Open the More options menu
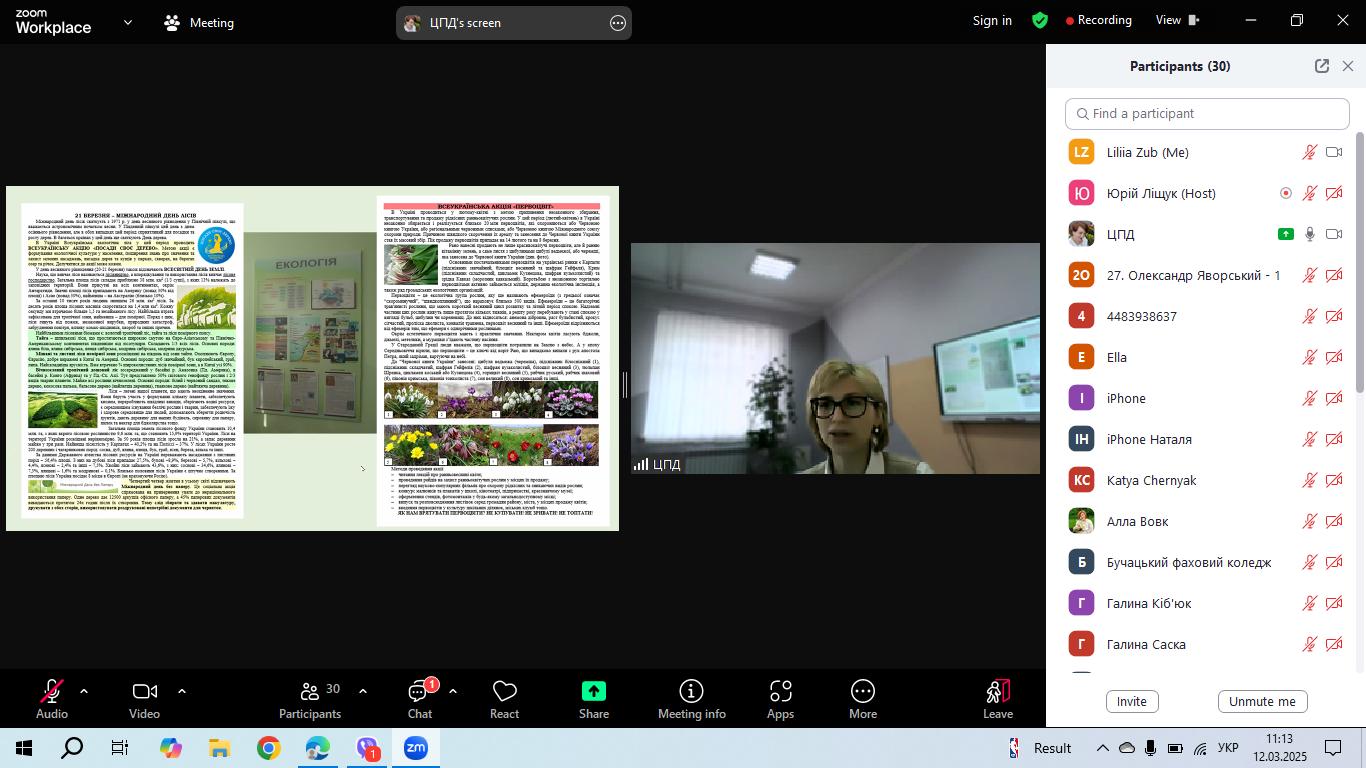 pyautogui.click(x=863, y=691)
